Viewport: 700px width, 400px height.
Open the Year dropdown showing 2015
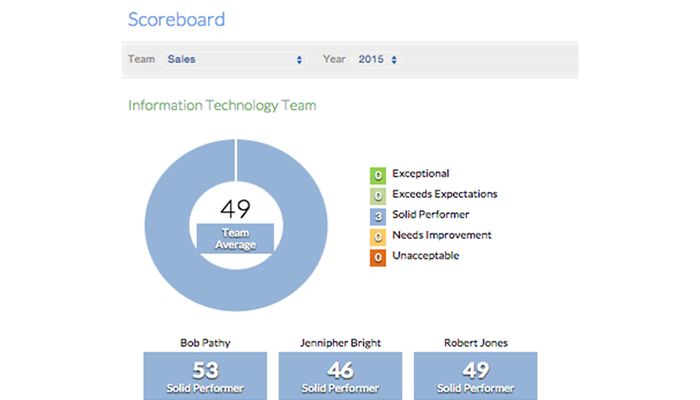tap(377, 59)
